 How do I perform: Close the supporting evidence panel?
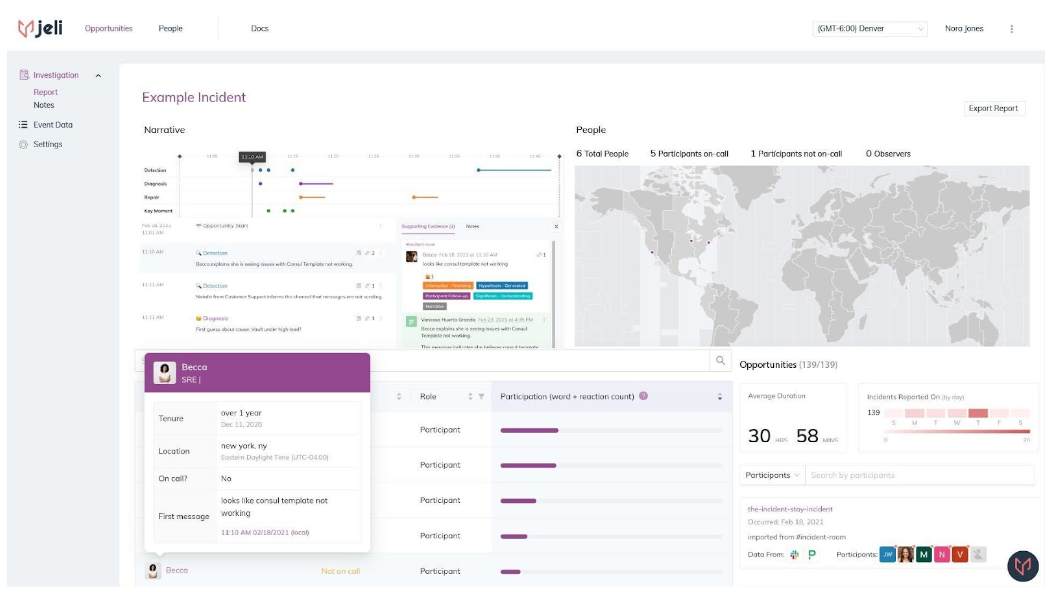(x=556, y=226)
